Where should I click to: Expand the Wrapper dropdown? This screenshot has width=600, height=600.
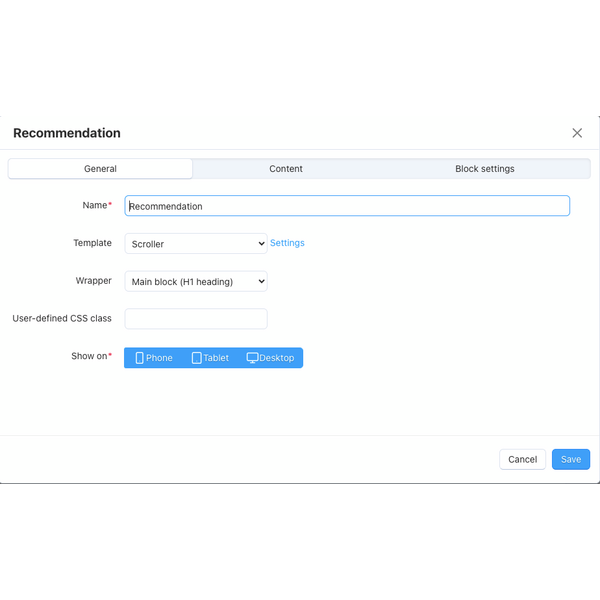[196, 282]
